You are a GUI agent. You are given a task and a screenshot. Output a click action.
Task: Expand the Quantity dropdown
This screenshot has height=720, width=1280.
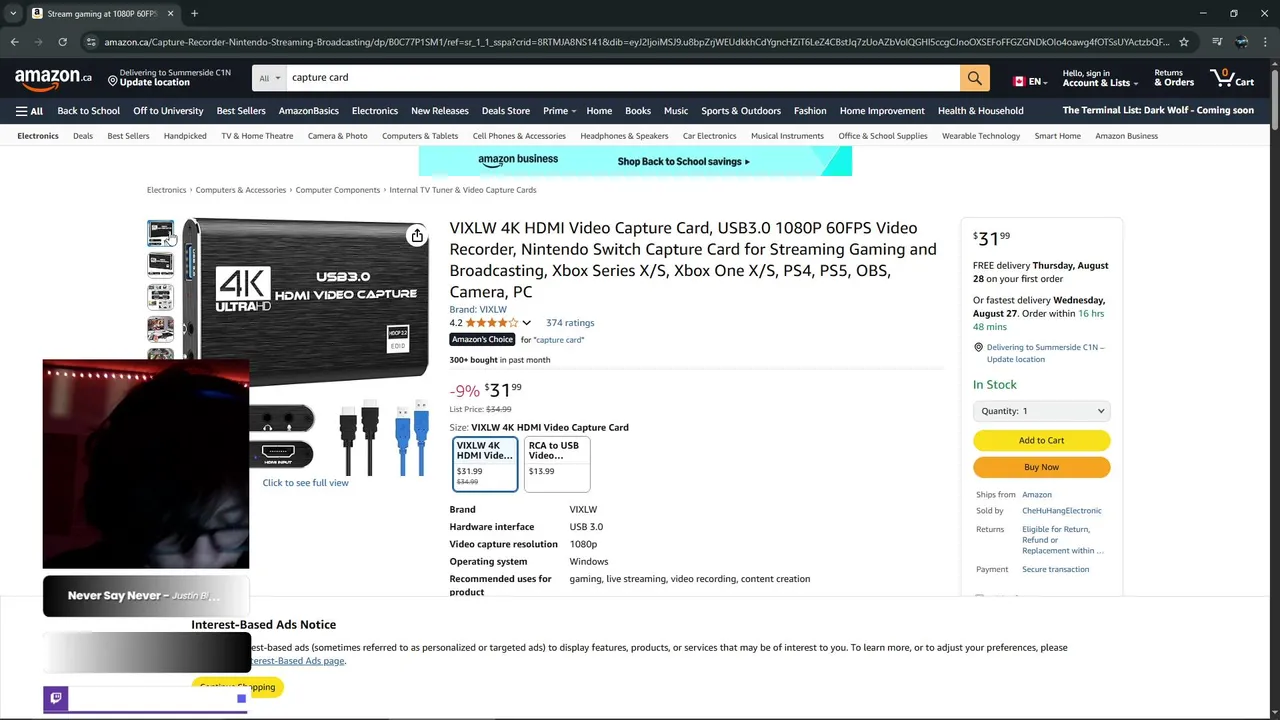pos(1041,411)
